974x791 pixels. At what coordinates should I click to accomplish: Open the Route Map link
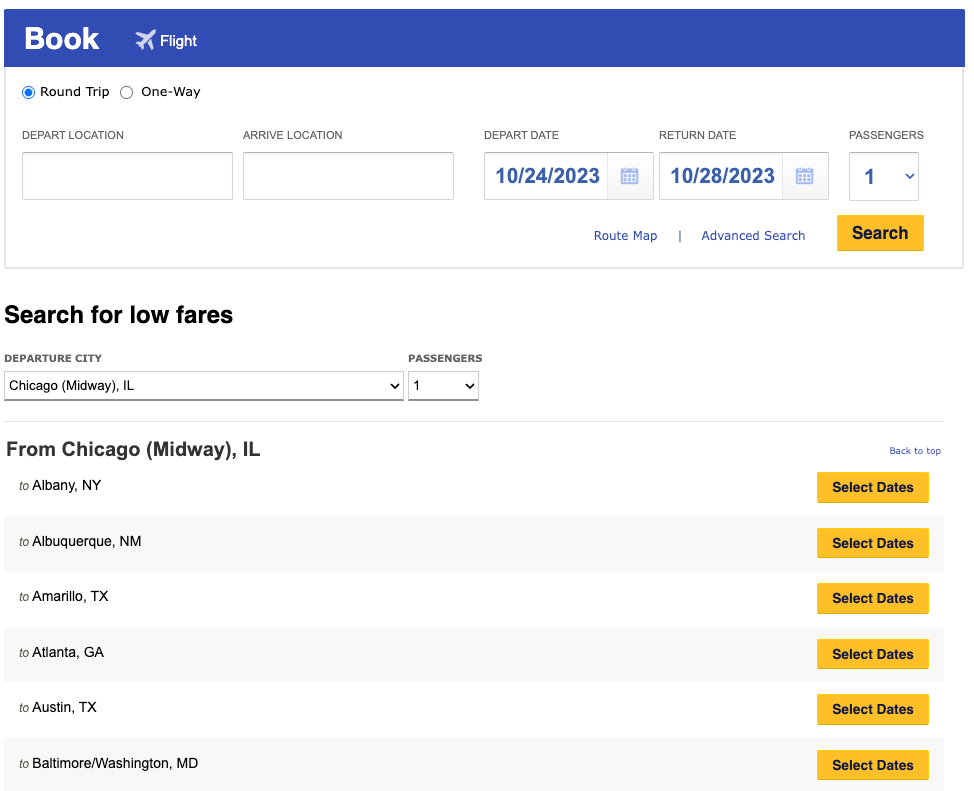(x=625, y=236)
